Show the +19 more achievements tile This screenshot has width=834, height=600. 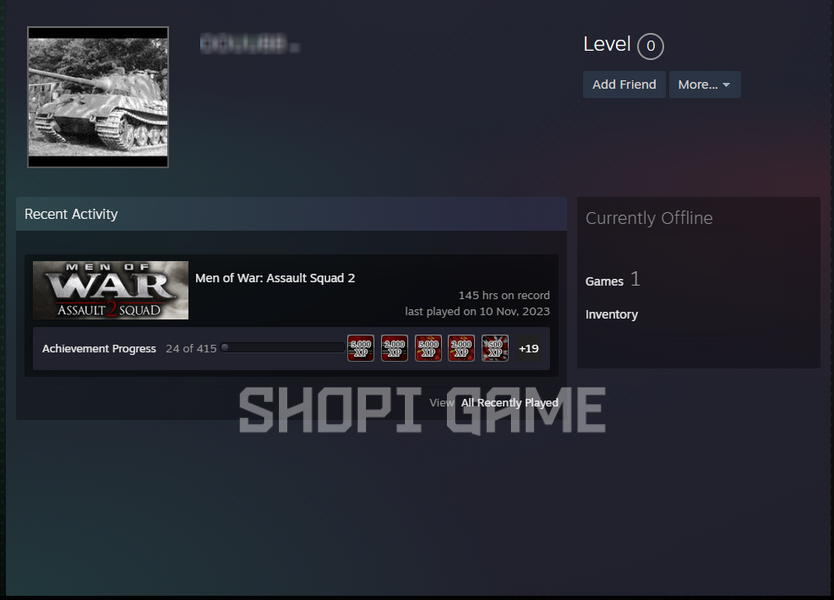pos(529,348)
